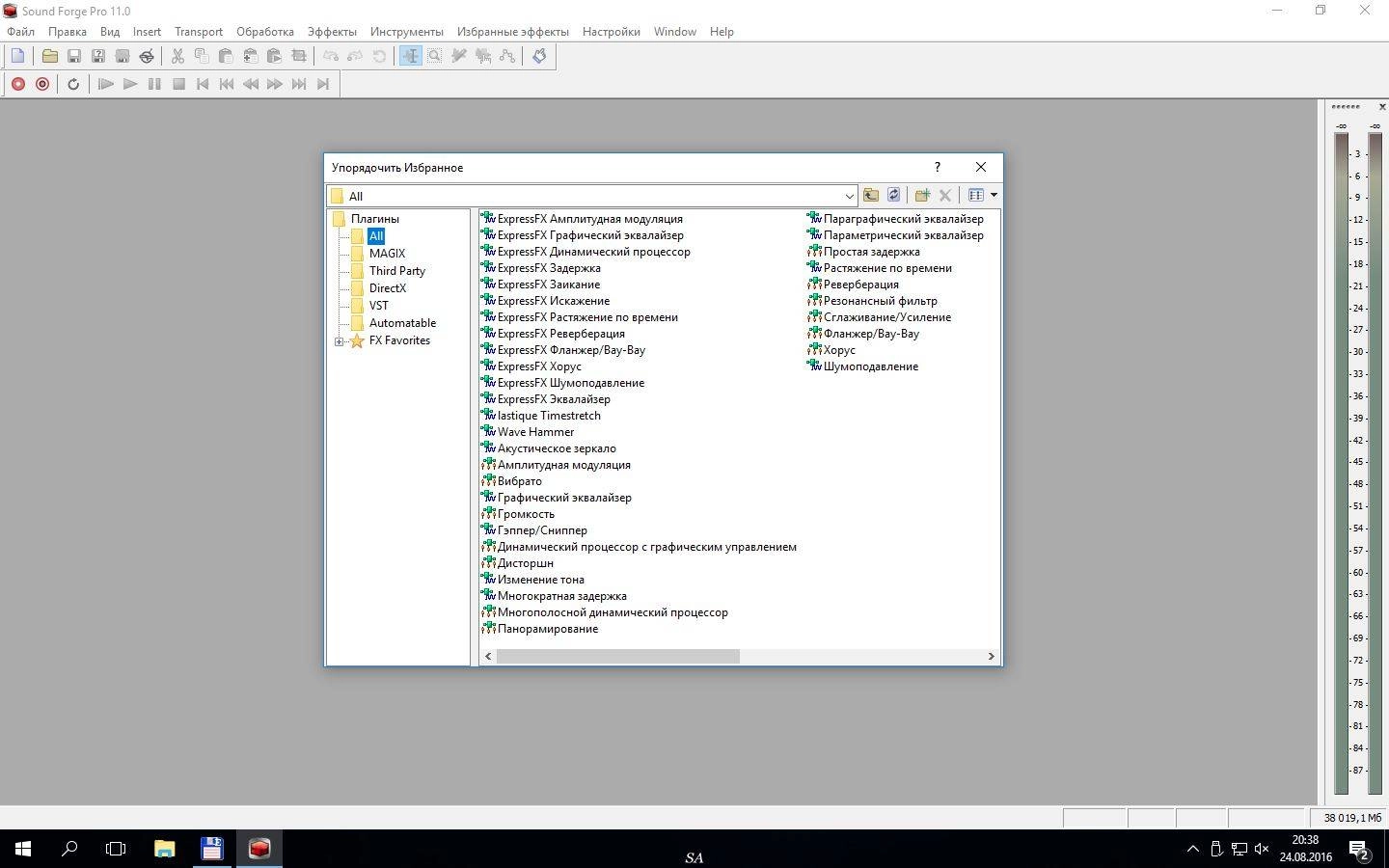Click the Record button in transport bar

pos(17,84)
